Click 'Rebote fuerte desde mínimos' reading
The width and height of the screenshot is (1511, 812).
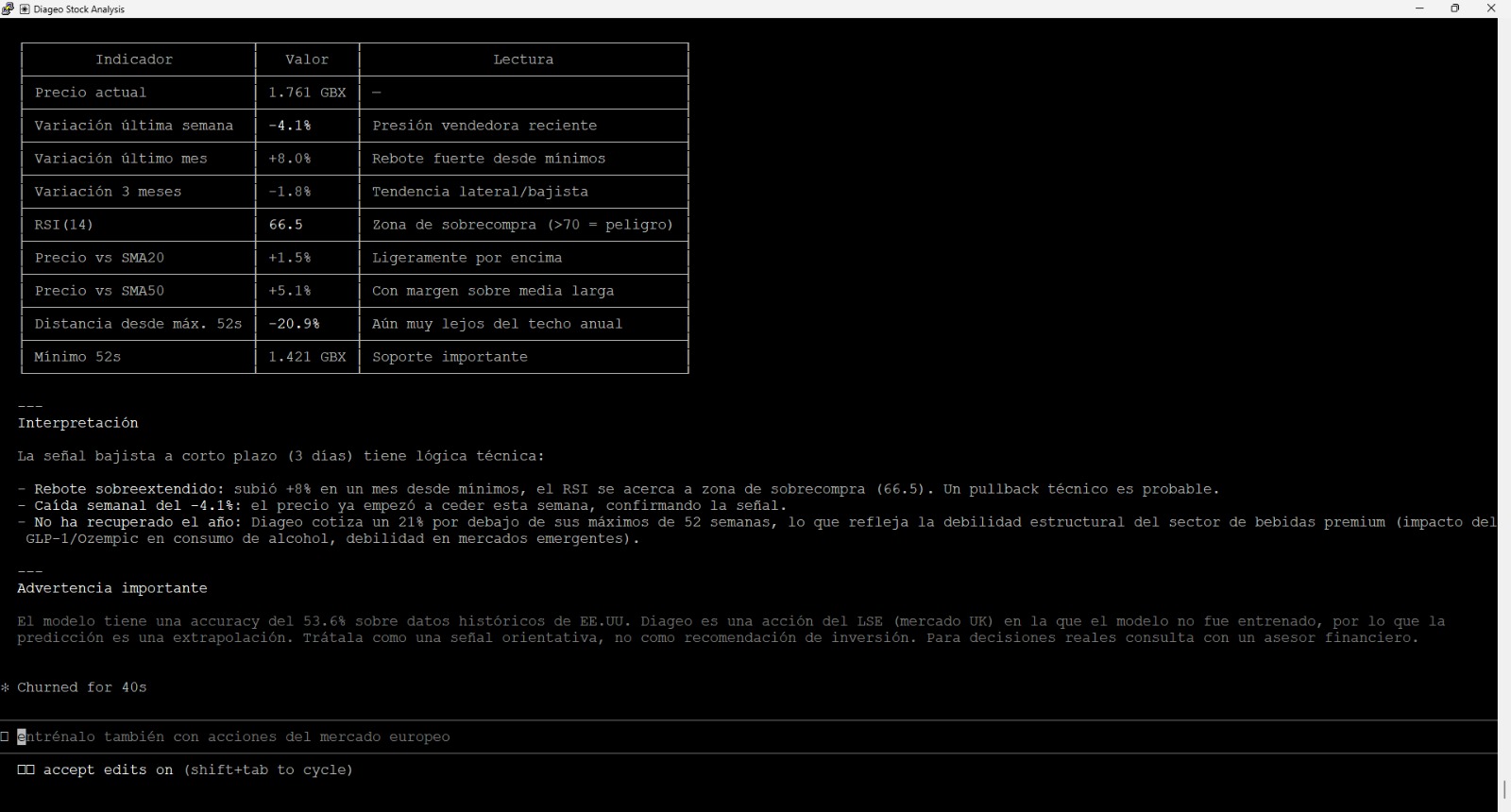pyautogui.click(x=489, y=159)
